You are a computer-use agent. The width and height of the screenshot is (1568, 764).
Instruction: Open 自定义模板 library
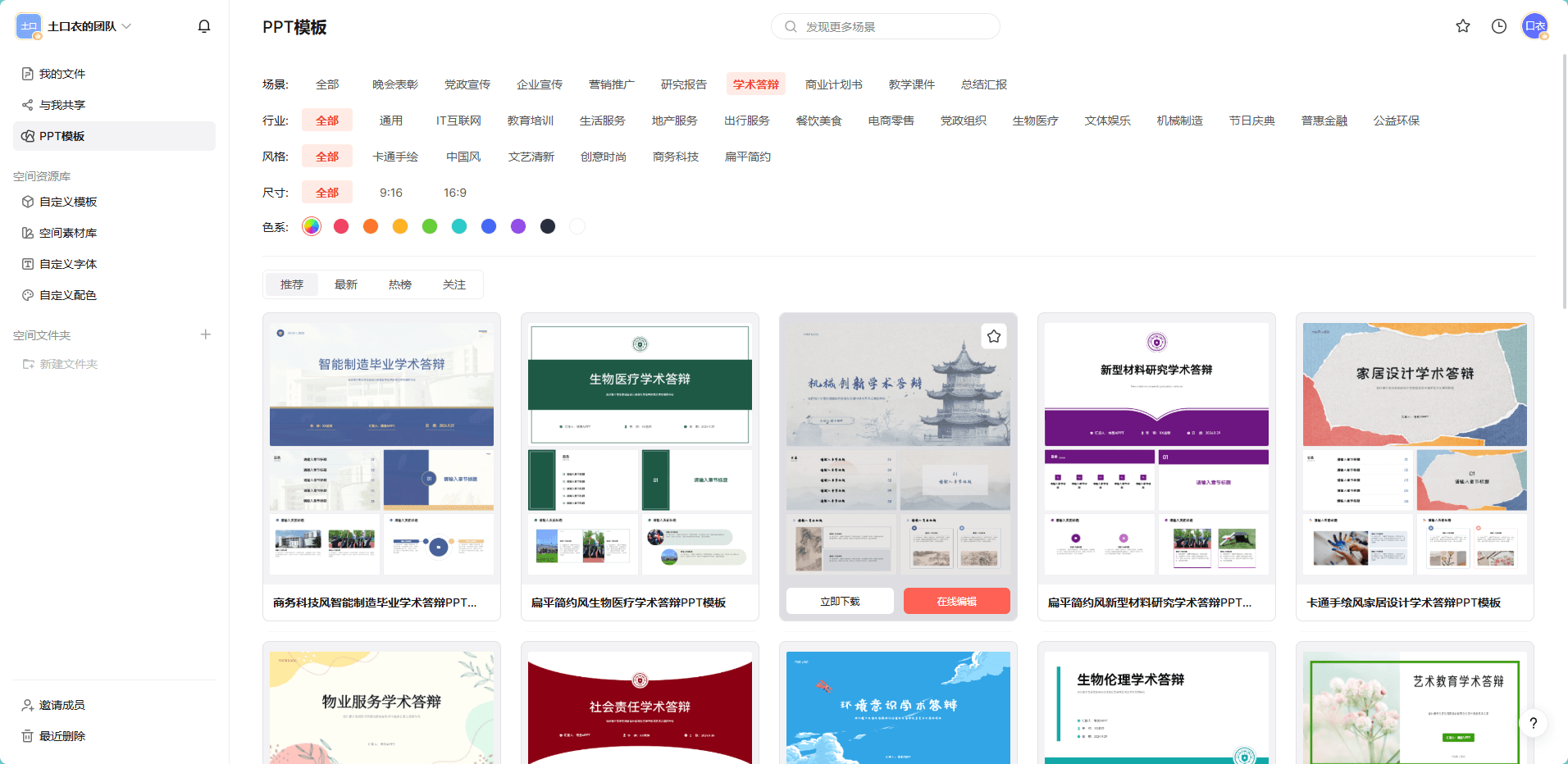coord(114,202)
